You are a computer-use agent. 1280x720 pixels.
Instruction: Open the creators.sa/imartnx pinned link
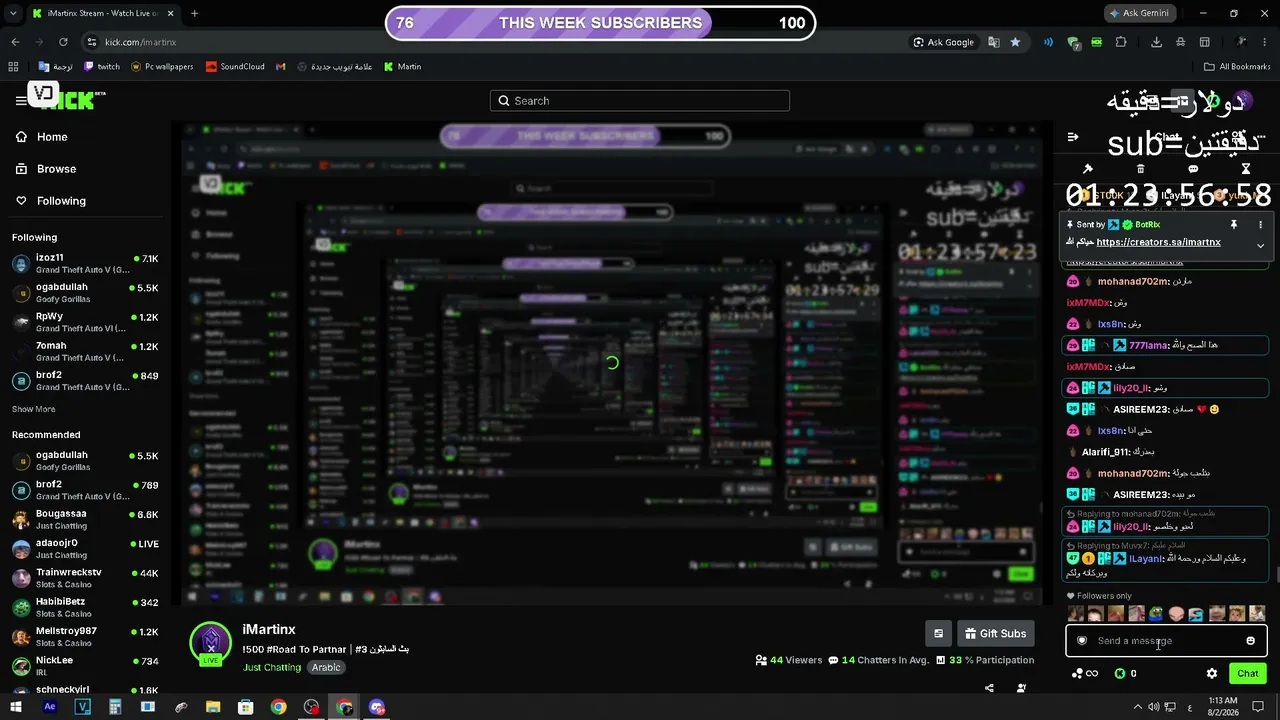point(1158,242)
